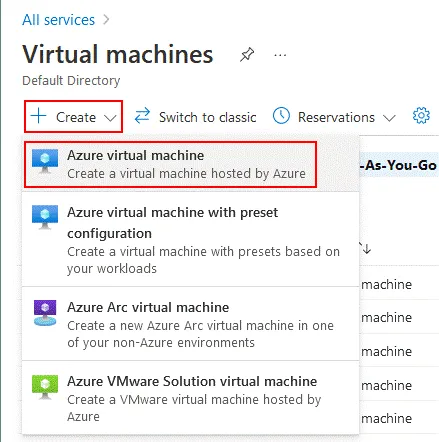Viewport: 439px width, 442px height.
Task: Click the green VMware Solution machine icon
Action: tap(45, 387)
